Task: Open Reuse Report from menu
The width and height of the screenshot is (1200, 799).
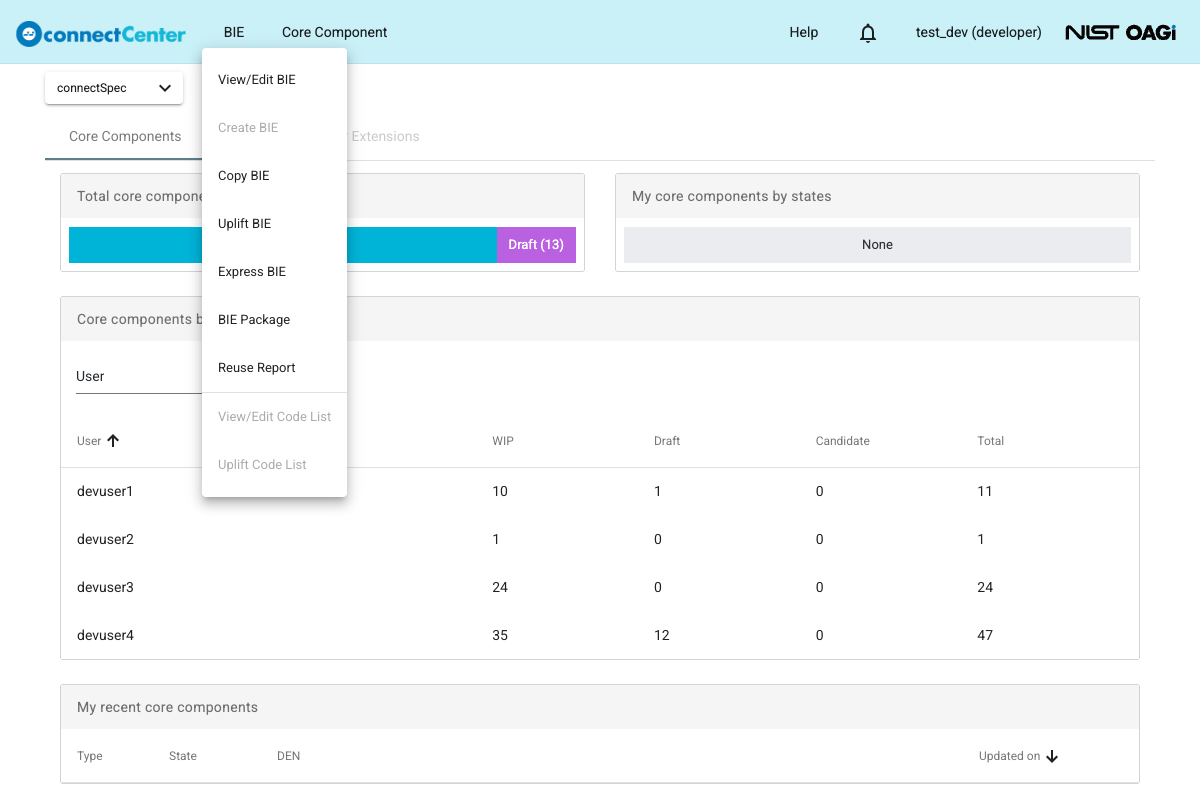Action: 274,368
